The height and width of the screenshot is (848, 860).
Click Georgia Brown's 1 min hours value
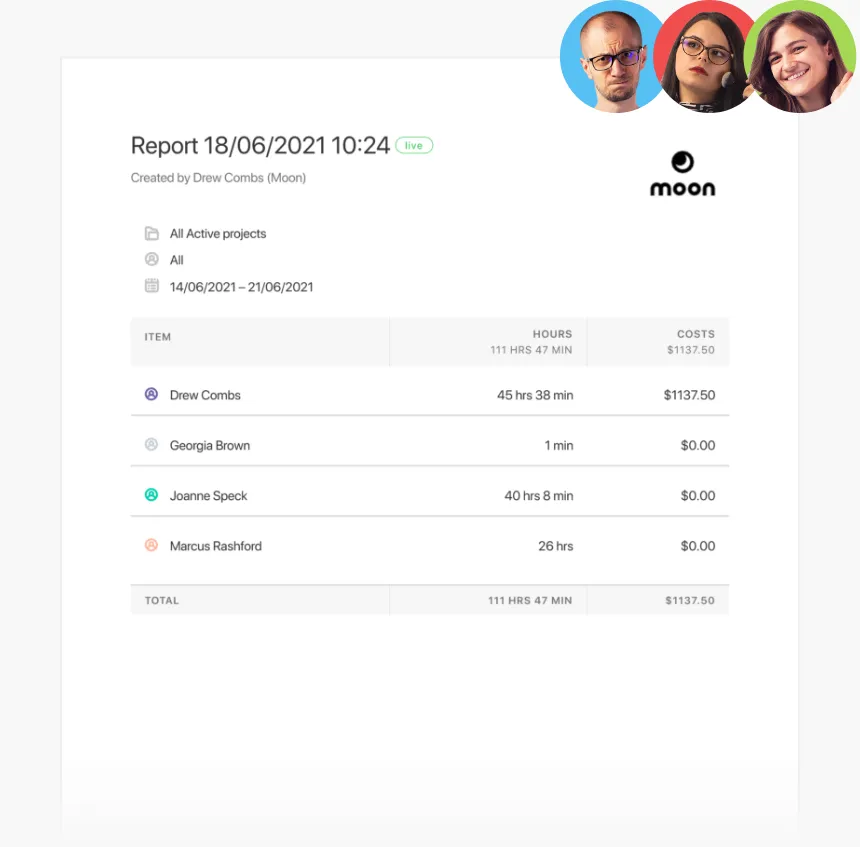pyautogui.click(x=559, y=445)
